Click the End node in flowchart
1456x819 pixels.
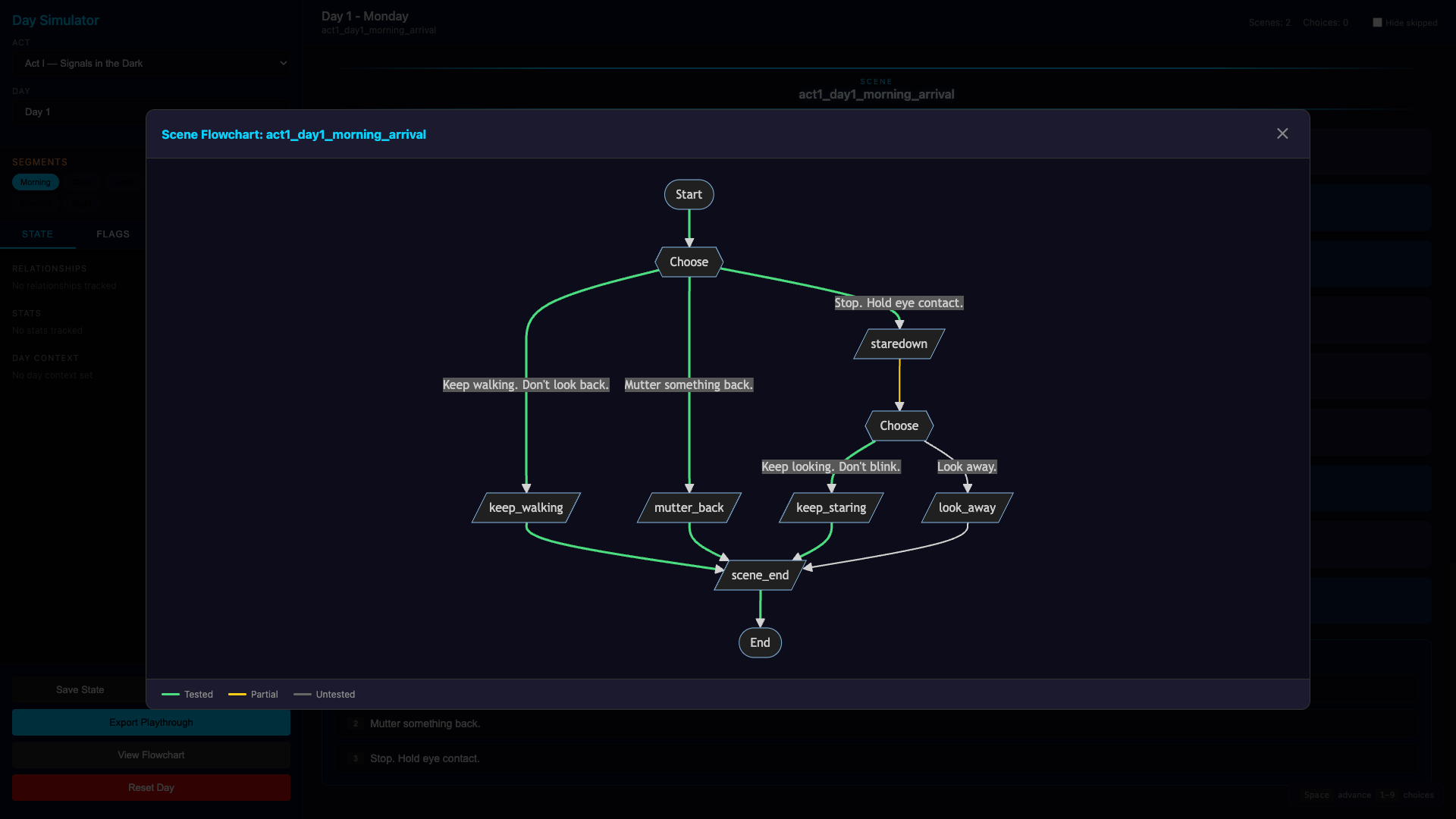[x=760, y=643]
